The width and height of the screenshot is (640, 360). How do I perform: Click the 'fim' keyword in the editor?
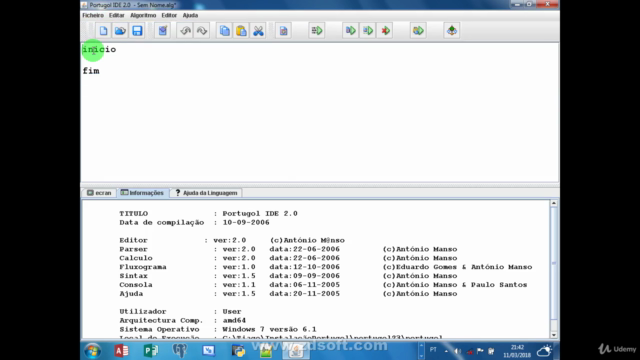click(x=91, y=71)
